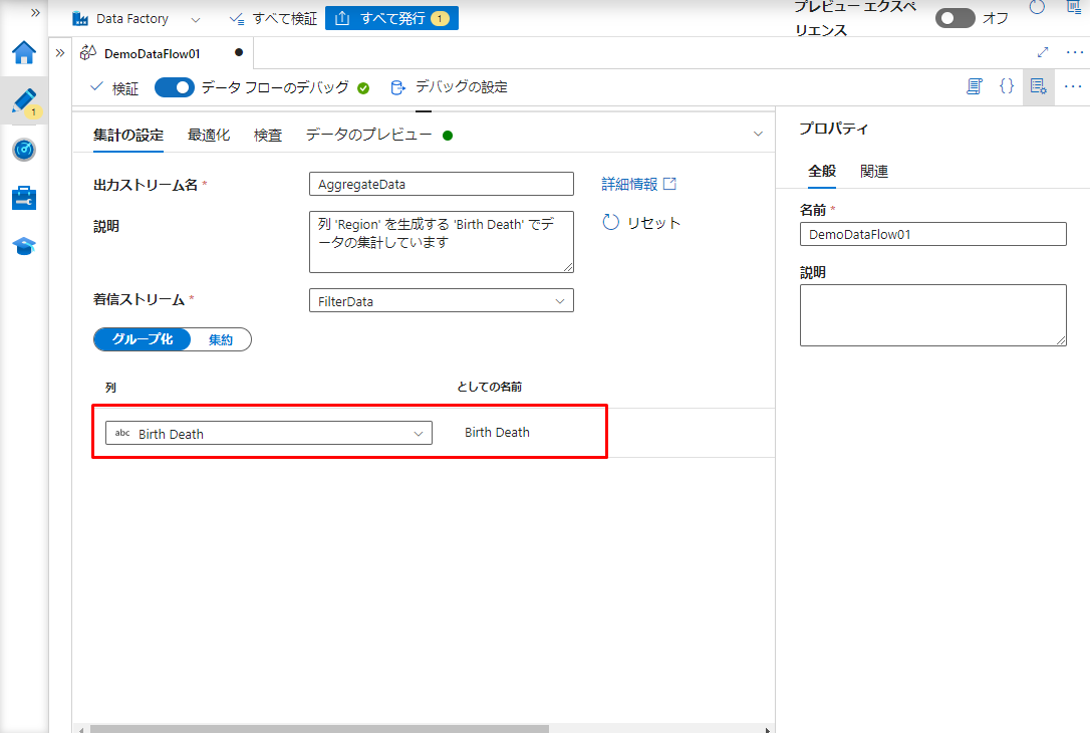This screenshot has width=1090, height=733.
Task: Click the code view curly braces icon
Action: pos(1007,87)
